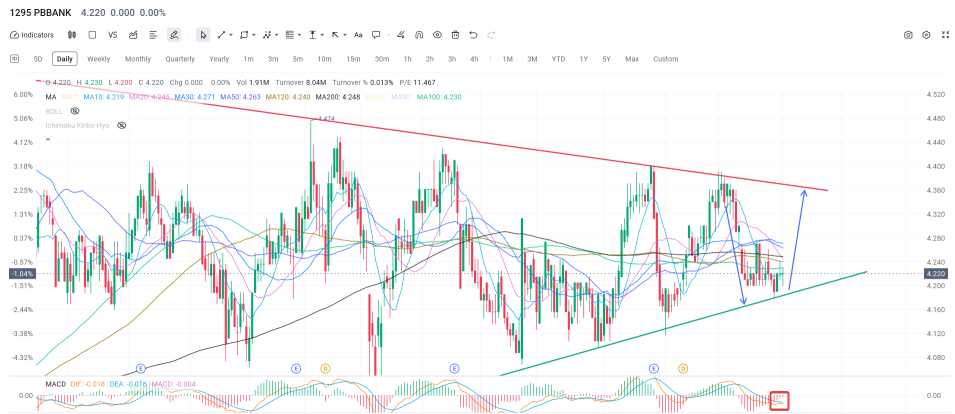Toggle Ichimoku Kinko Hyo visibility eye
The image size is (955, 414).
point(121,126)
